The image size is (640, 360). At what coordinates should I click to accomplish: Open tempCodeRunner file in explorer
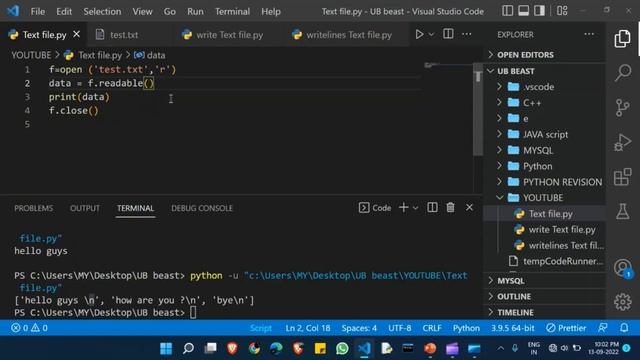pyautogui.click(x=562, y=261)
